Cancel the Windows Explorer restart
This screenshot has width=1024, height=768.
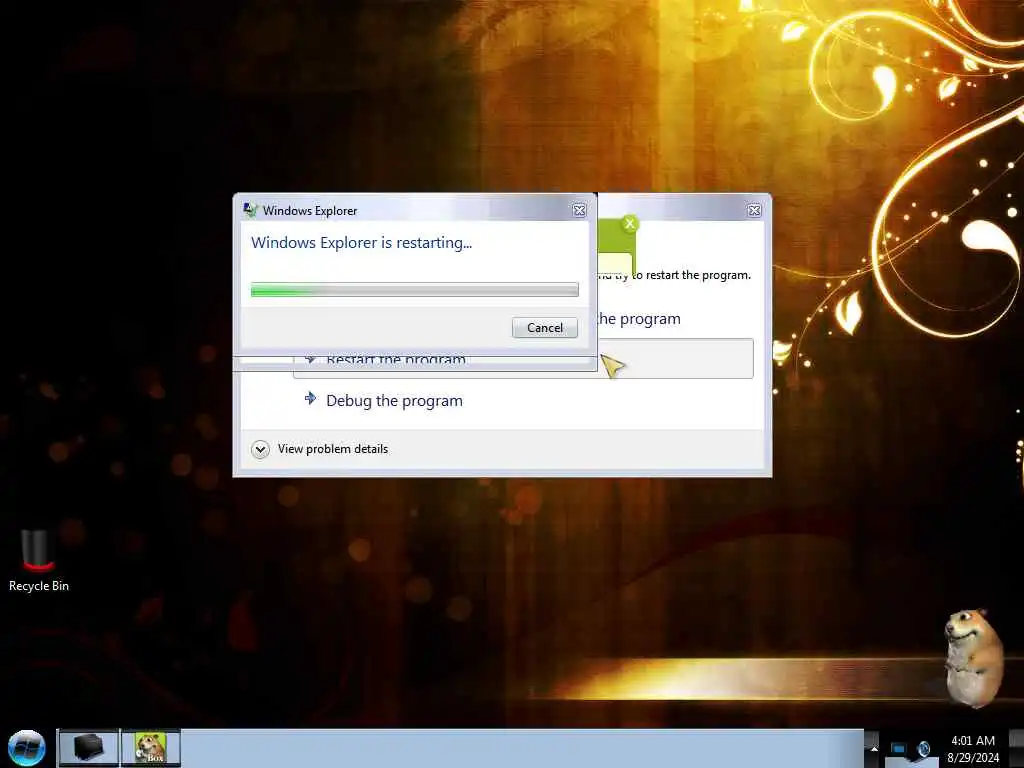click(x=545, y=328)
